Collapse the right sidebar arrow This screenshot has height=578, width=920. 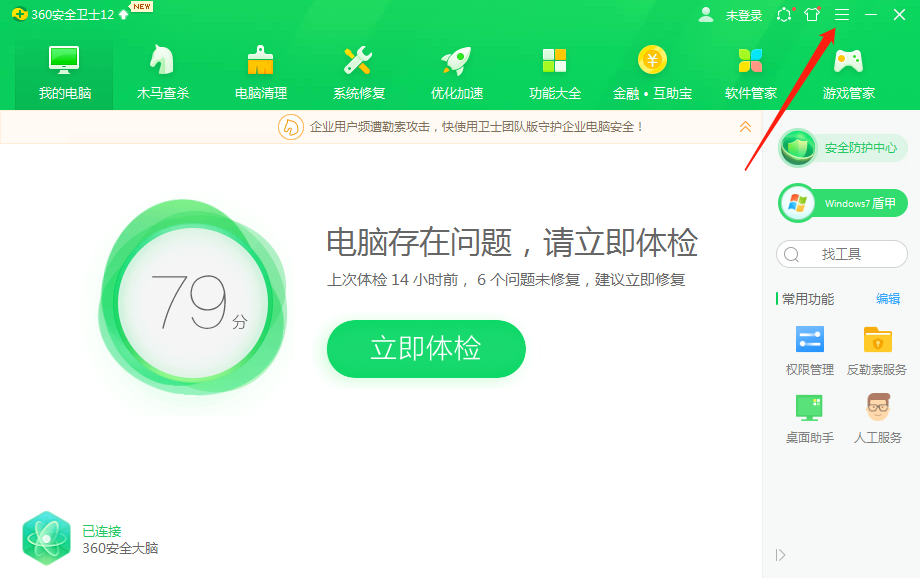coord(780,555)
